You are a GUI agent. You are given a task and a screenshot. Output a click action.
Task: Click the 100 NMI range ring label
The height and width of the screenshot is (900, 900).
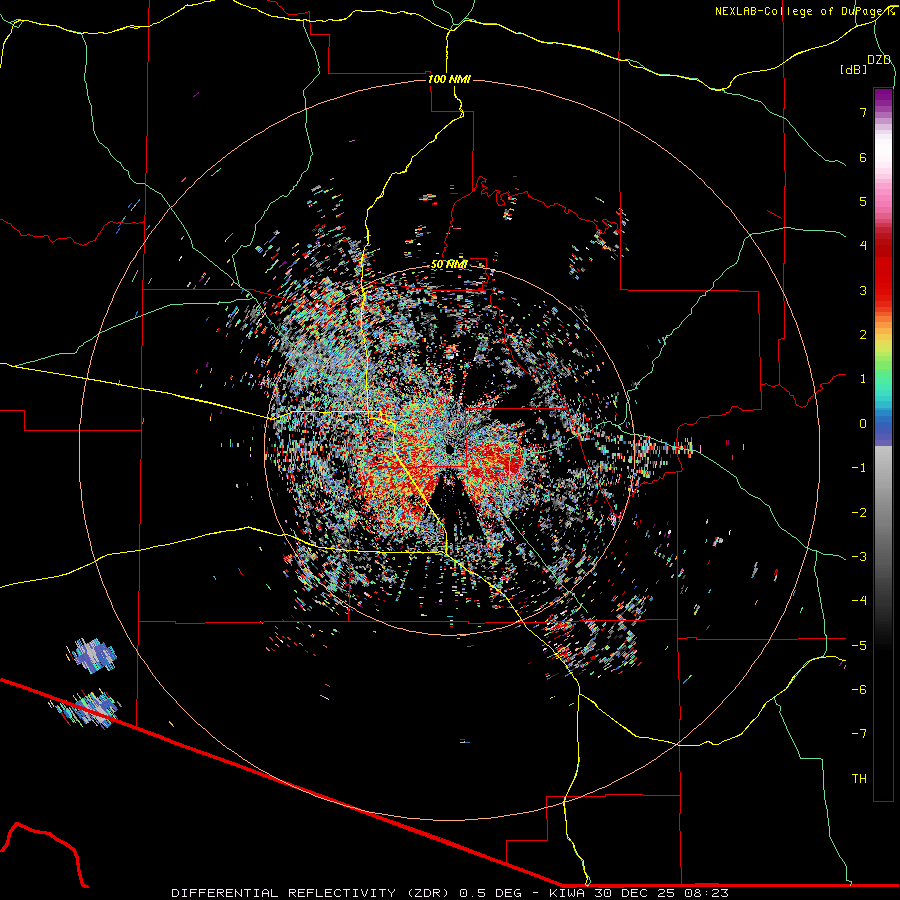(x=449, y=79)
